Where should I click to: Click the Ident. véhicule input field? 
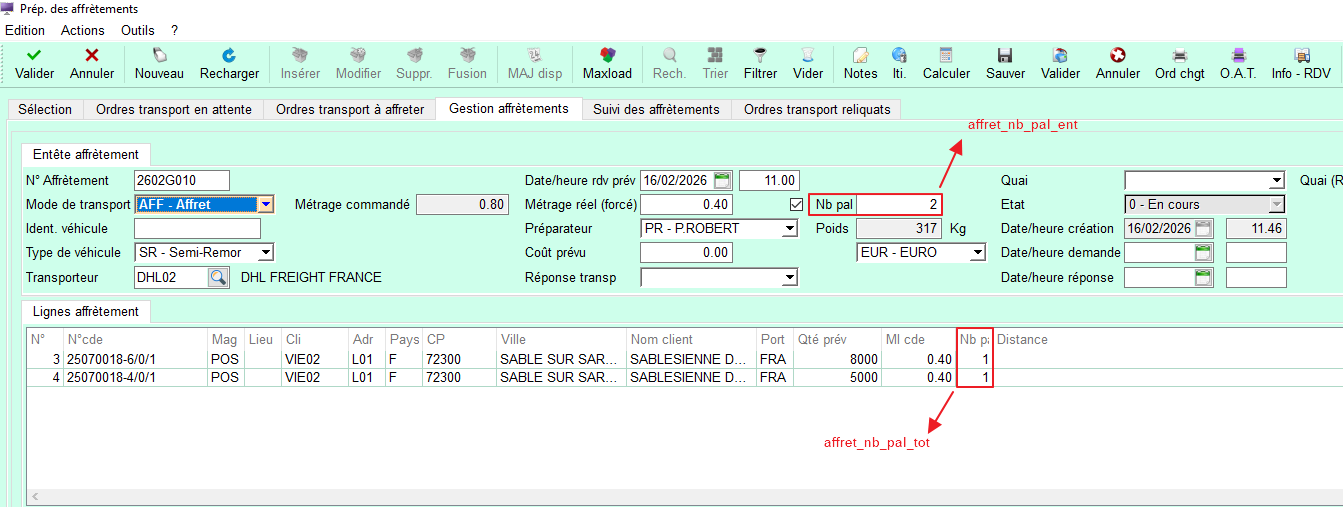pyautogui.click(x=196, y=229)
